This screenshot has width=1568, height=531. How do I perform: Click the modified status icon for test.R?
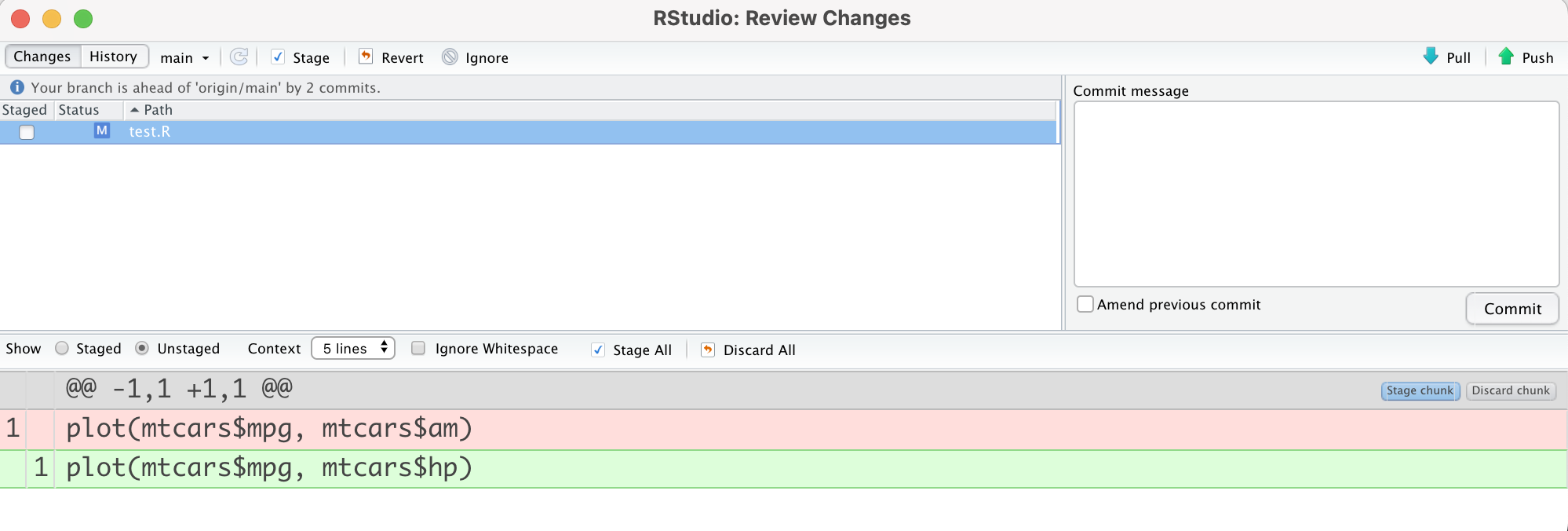pyautogui.click(x=101, y=131)
